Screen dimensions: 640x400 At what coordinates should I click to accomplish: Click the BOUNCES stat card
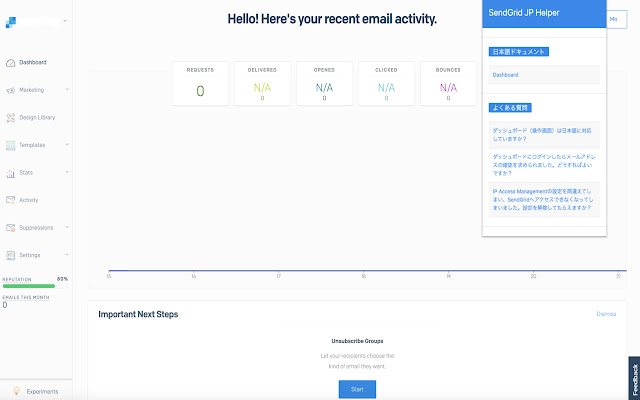coord(448,83)
